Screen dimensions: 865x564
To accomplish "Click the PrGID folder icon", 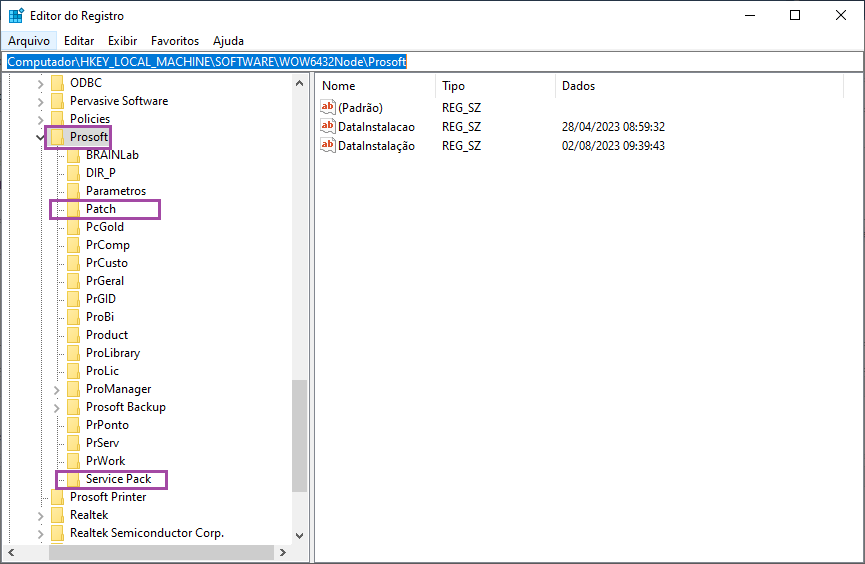I will (x=73, y=299).
